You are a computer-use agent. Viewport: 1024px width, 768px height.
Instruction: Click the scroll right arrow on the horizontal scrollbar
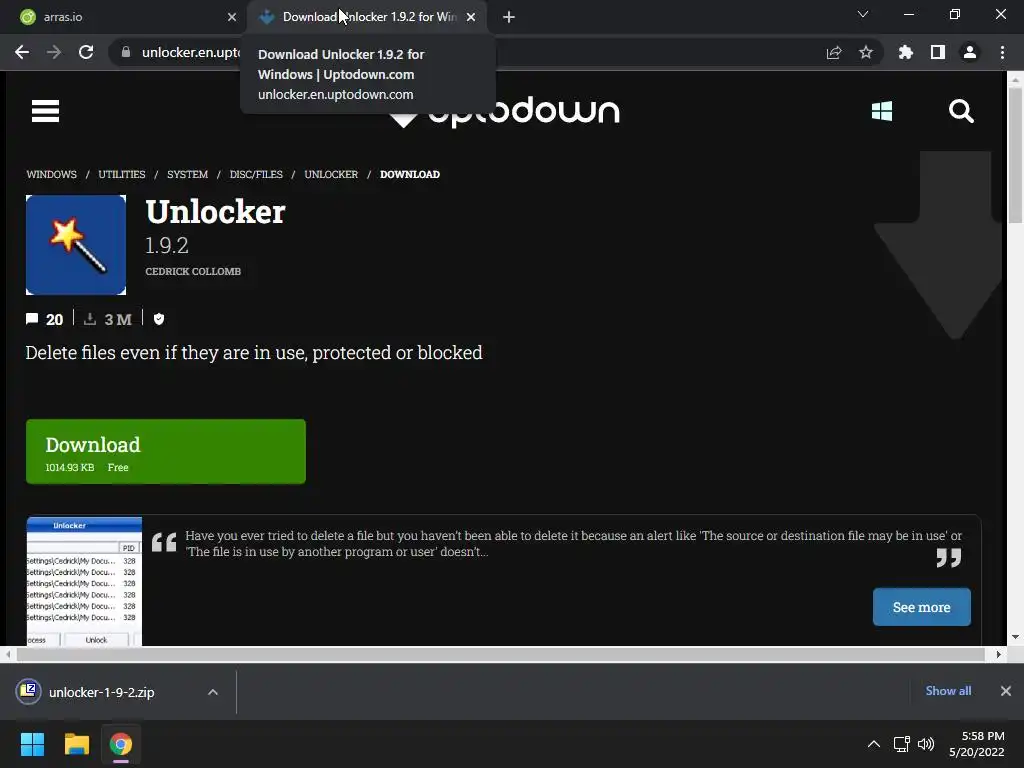coord(998,654)
